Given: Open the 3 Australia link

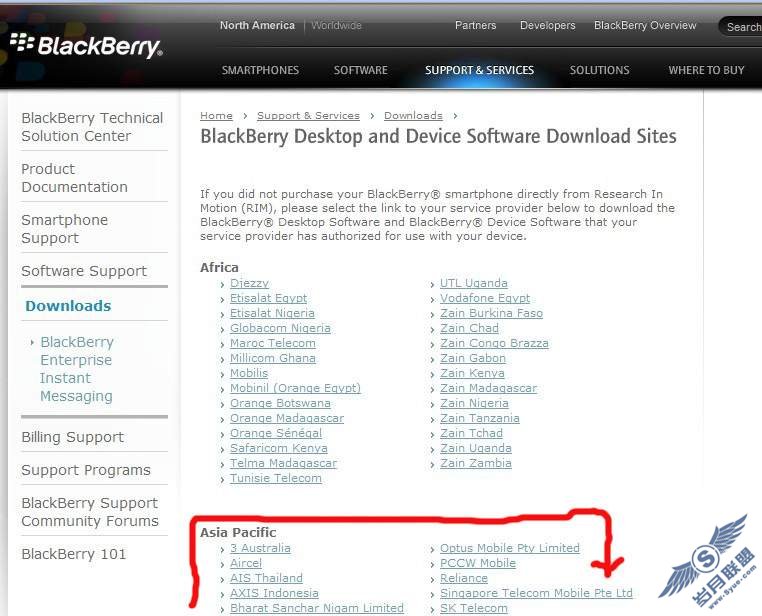Looking at the screenshot, I should [260, 548].
